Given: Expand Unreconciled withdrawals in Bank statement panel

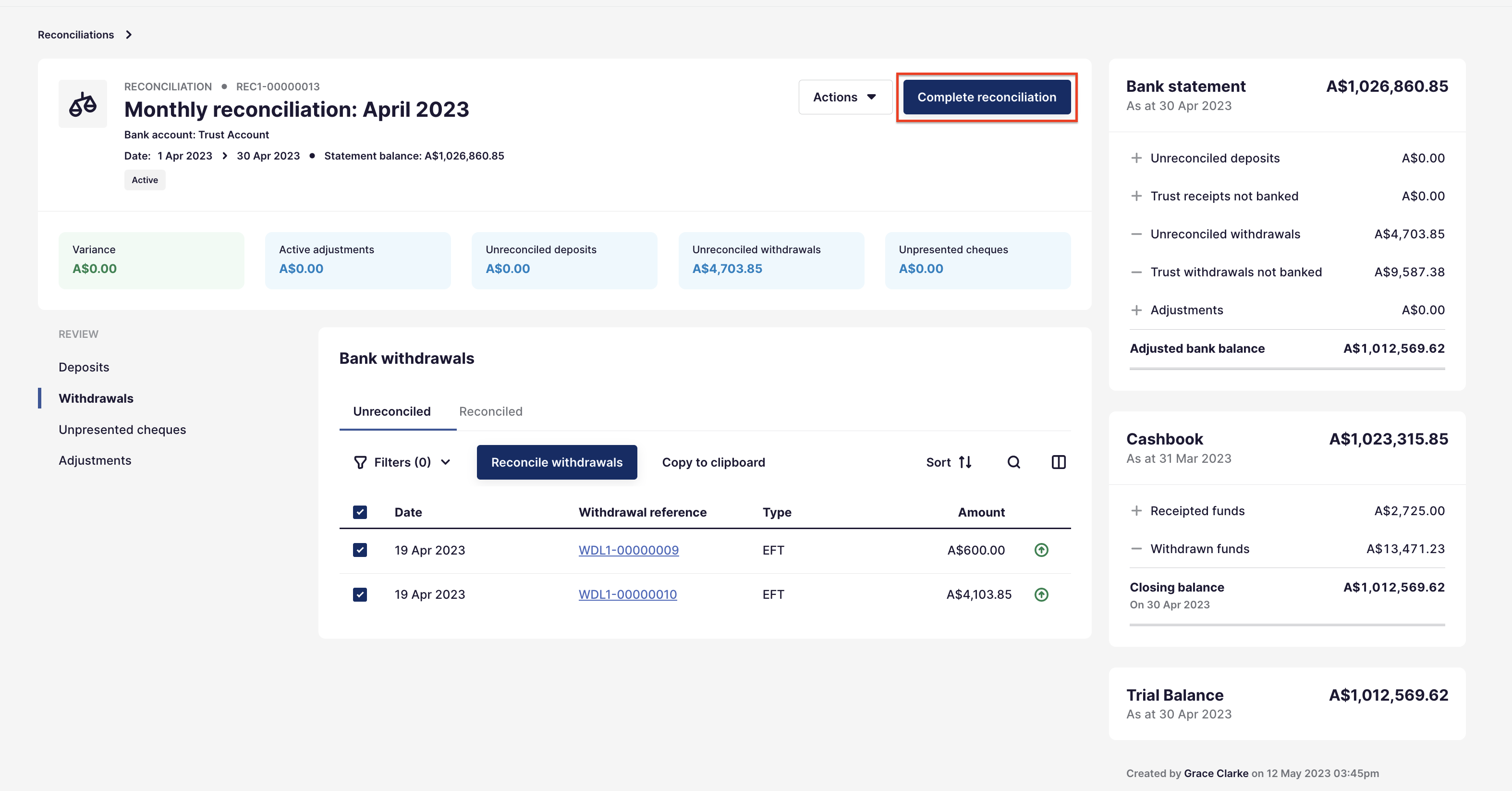Looking at the screenshot, I should pyautogui.click(x=1287, y=235).
